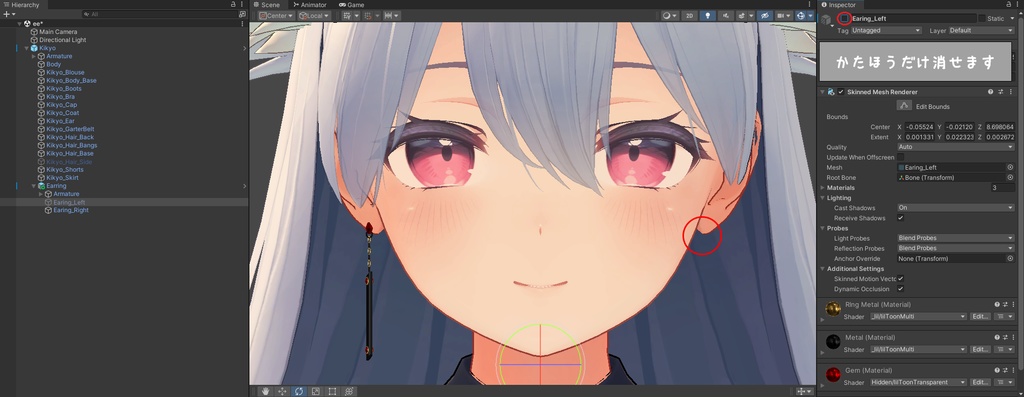Open Mesh object picker circle

[1010, 168]
